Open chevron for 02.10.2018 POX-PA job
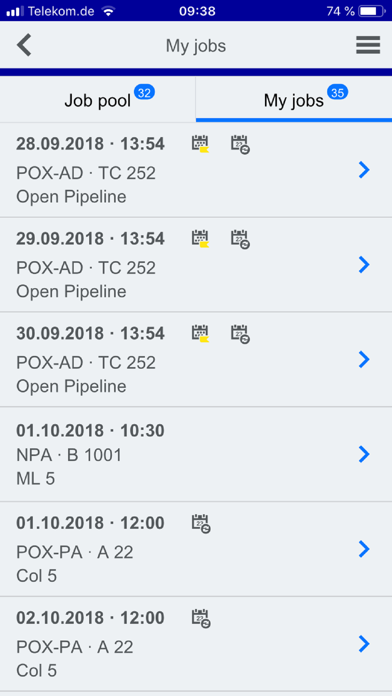This screenshot has width=392, height=696. point(364,644)
